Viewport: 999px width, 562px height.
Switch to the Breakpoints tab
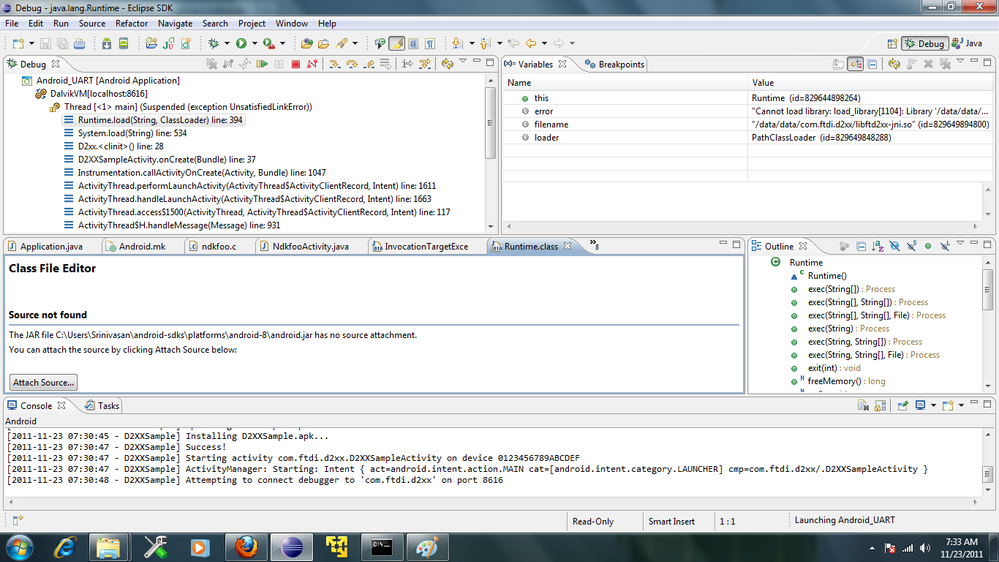click(x=615, y=64)
